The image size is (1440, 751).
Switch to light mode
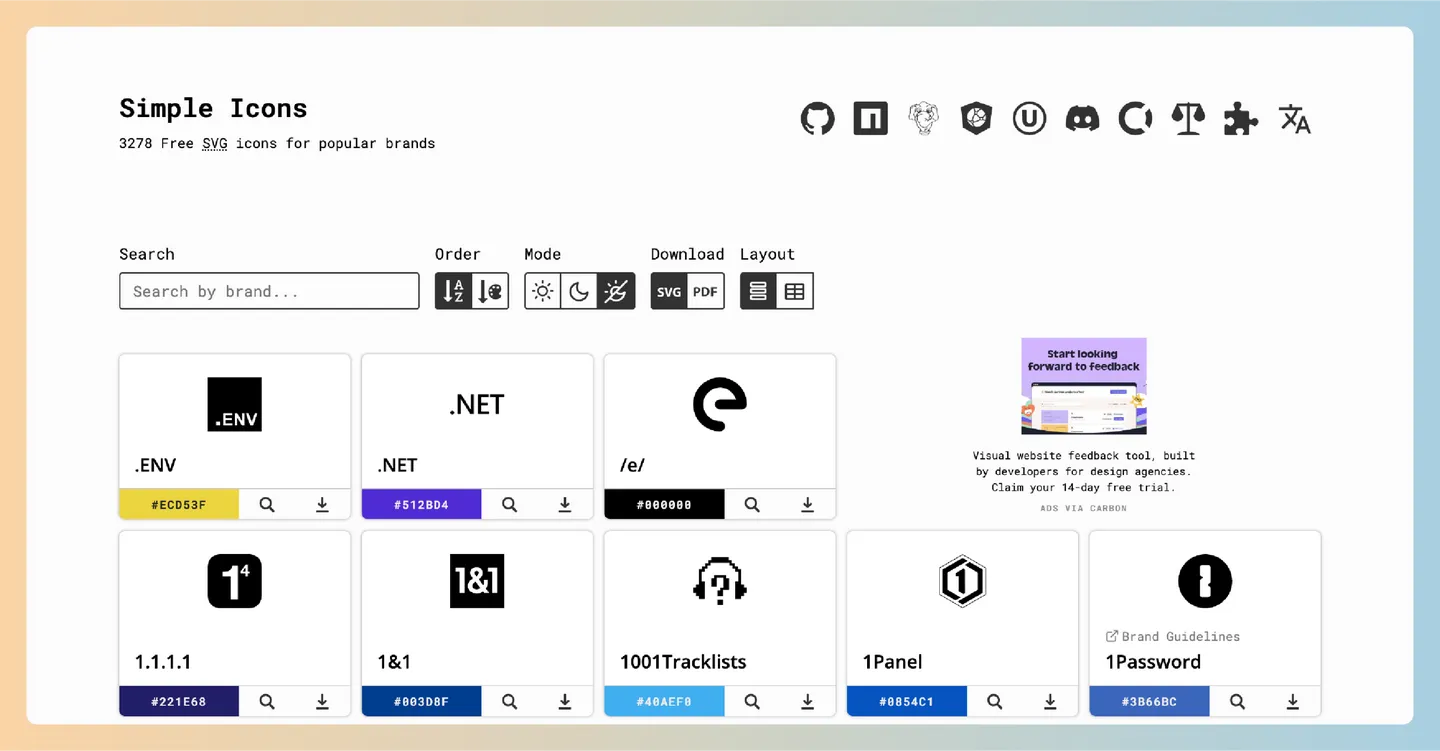tap(542, 291)
